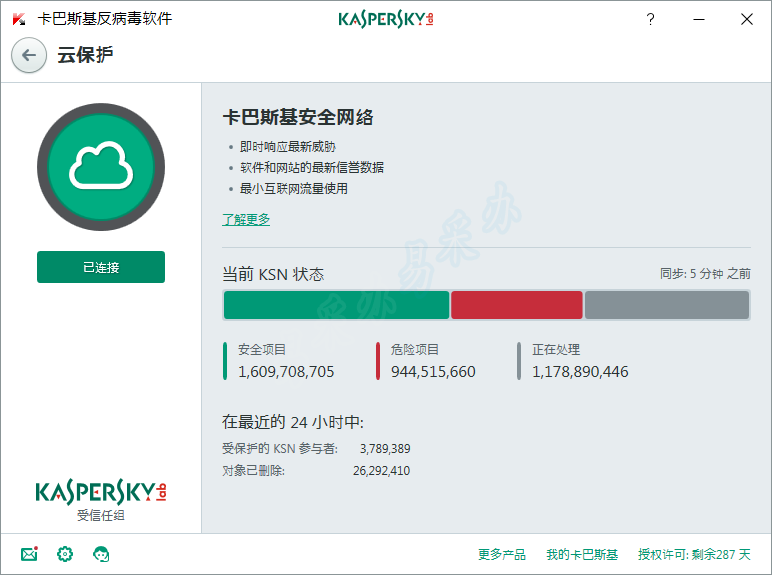Click the 最小互联网流量使用 bullet
This screenshot has width=772, height=575.
click(x=294, y=189)
